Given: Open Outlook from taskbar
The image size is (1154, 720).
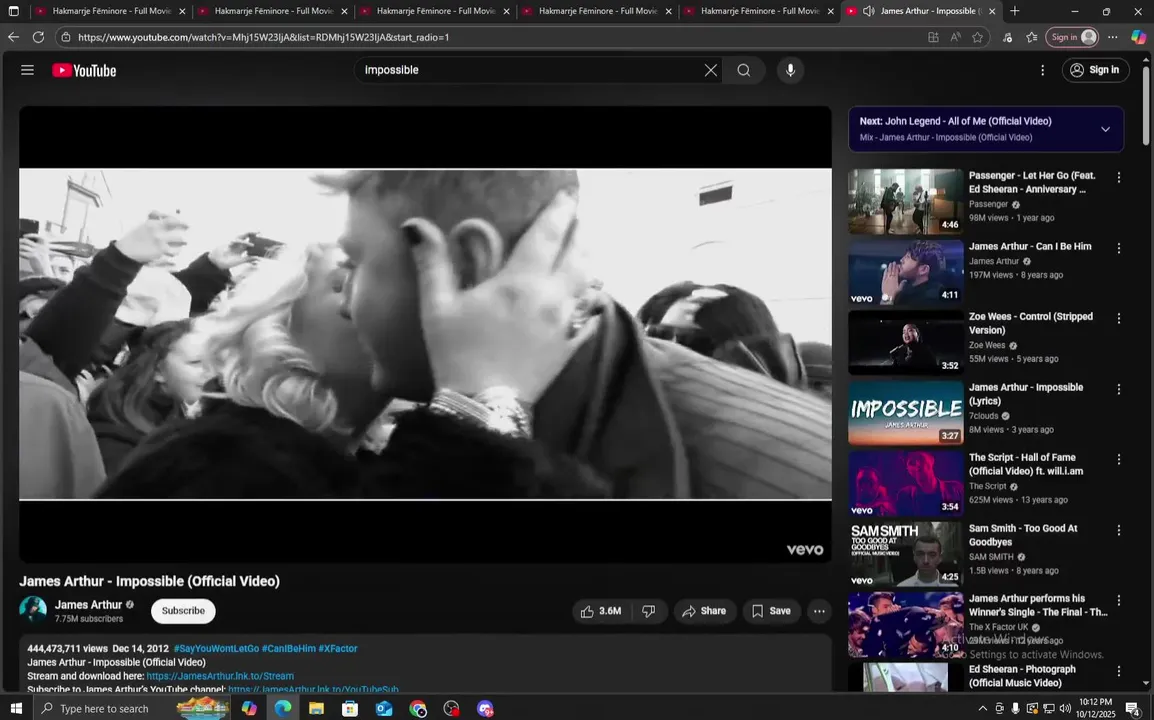Looking at the screenshot, I should pos(384,708).
